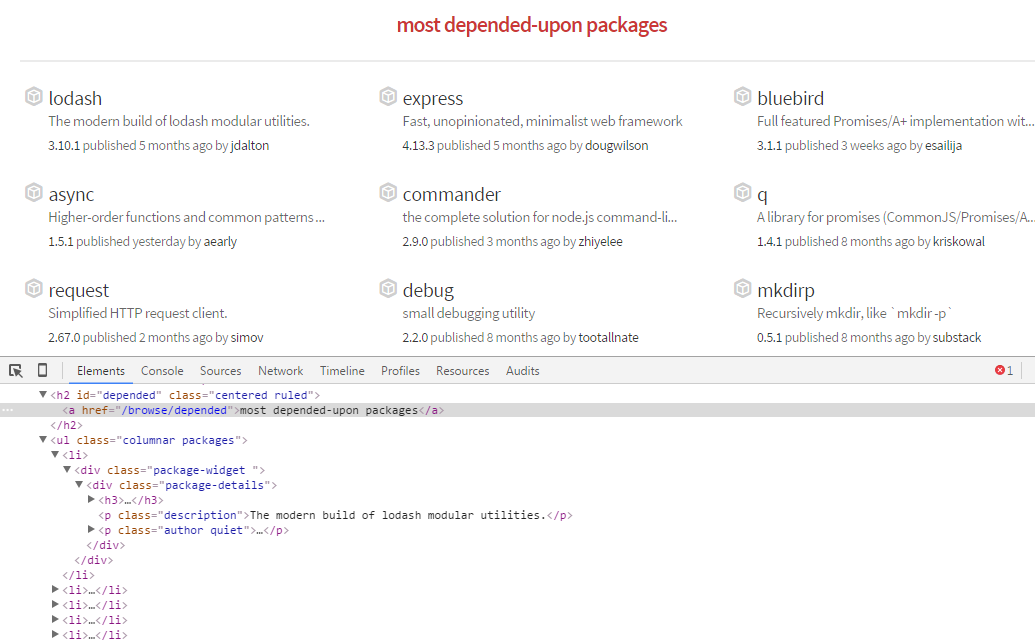Toggle device mode in DevTools toolbar
The height and width of the screenshot is (644, 1035).
tap(40, 370)
